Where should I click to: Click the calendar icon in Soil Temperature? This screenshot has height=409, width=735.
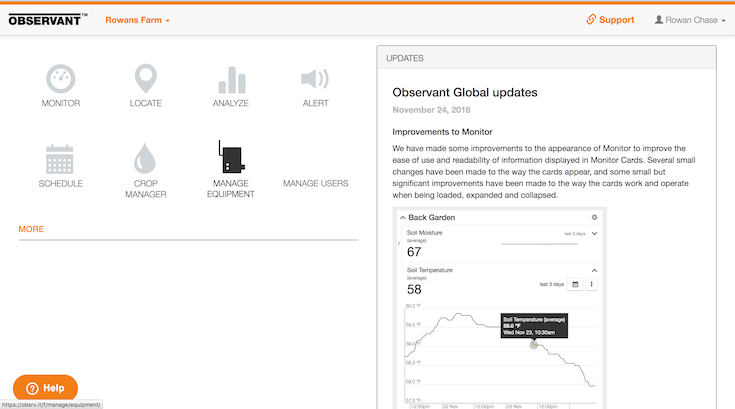point(576,284)
